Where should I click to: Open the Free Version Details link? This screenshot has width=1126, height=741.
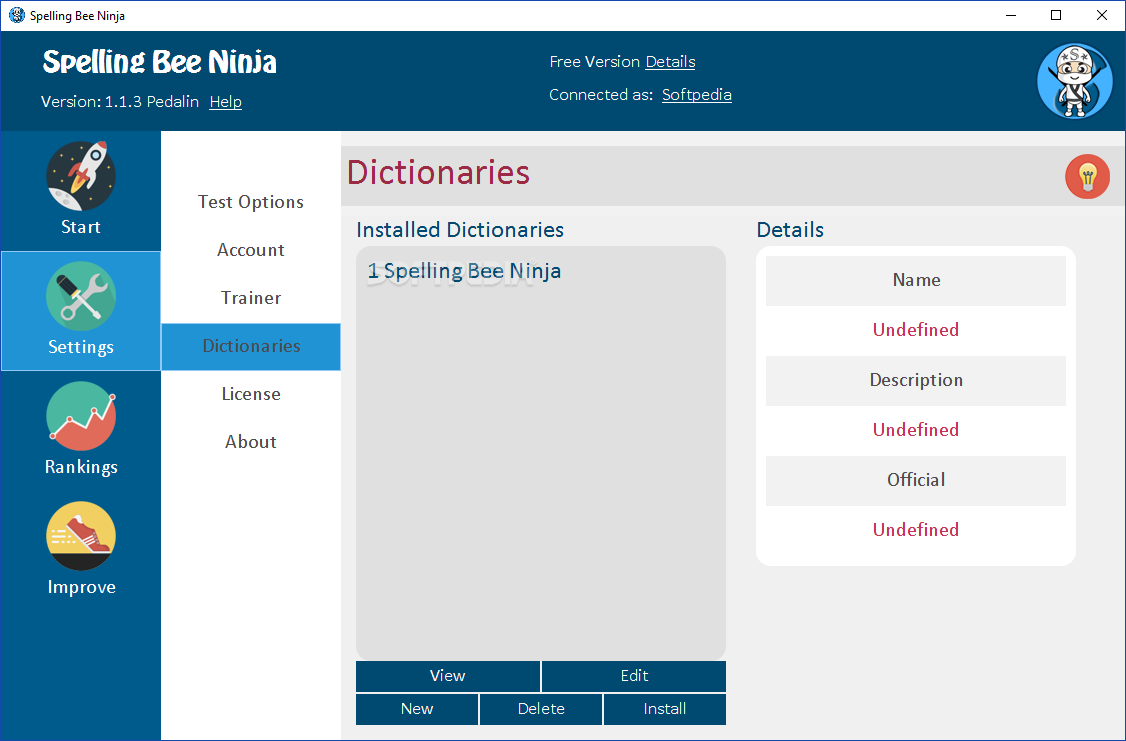(x=670, y=62)
